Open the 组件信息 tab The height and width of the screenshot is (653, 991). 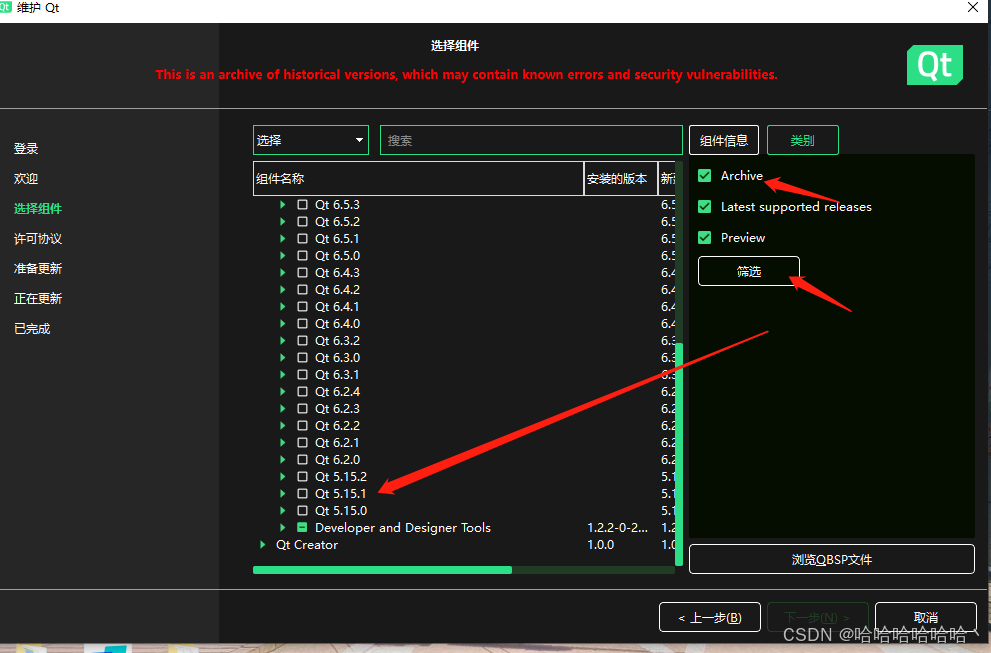(724, 140)
